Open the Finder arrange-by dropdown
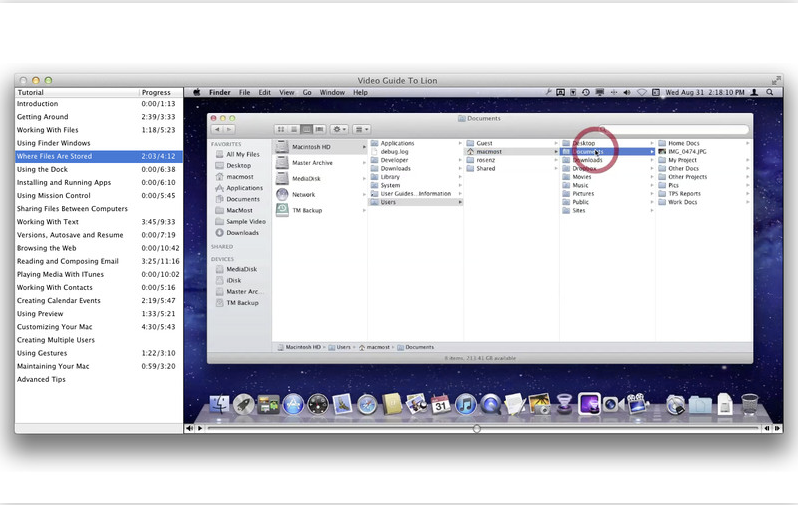The image size is (798, 505). (x=362, y=129)
